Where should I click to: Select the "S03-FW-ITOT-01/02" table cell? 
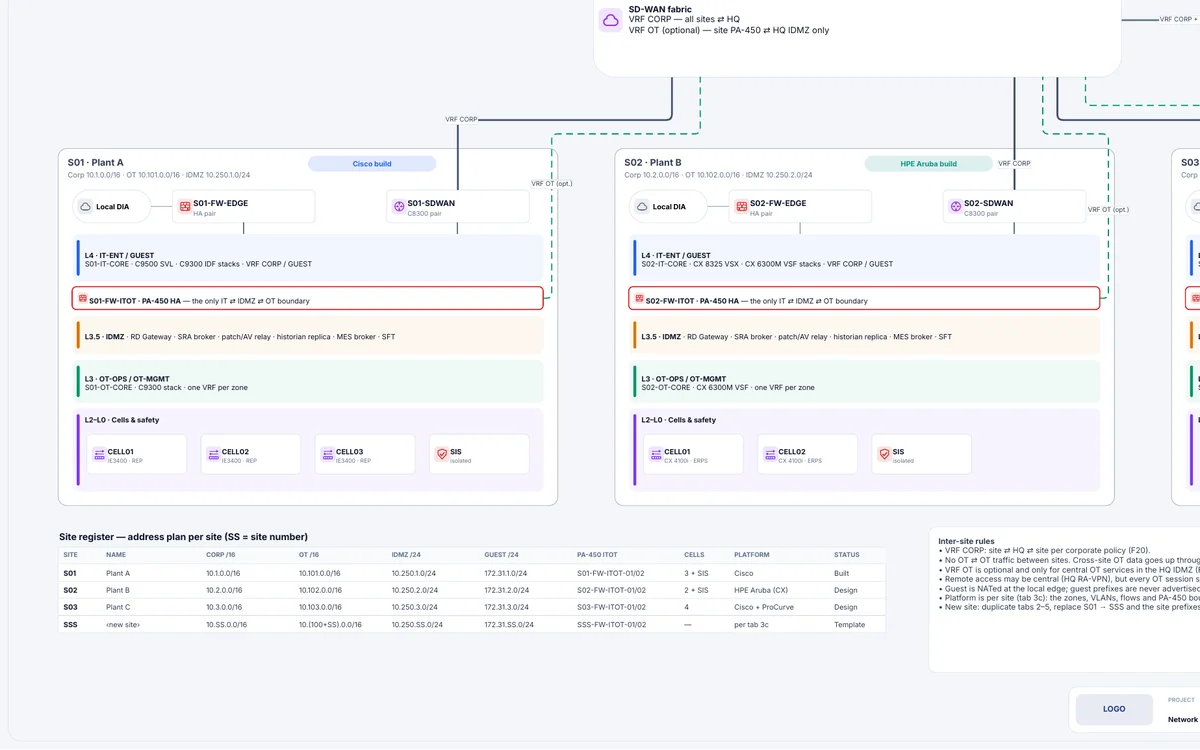click(611, 607)
